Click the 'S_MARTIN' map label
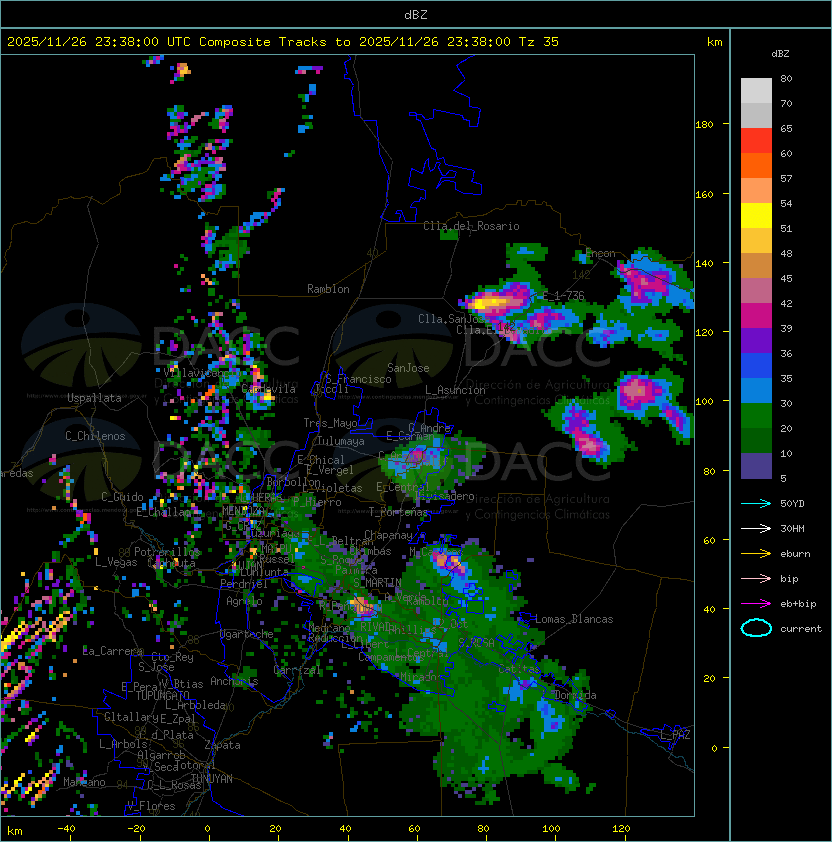Viewport: 832px width, 842px height. (378, 583)
